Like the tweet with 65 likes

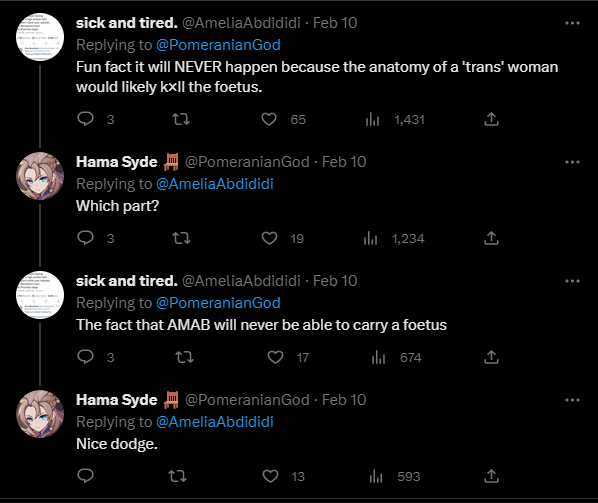269,119
